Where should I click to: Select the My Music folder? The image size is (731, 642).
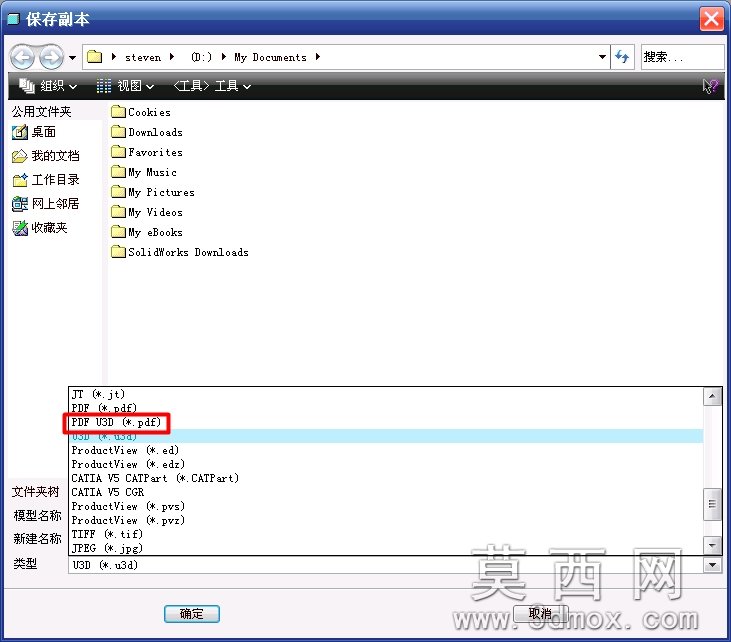click(x=144, y=172)
